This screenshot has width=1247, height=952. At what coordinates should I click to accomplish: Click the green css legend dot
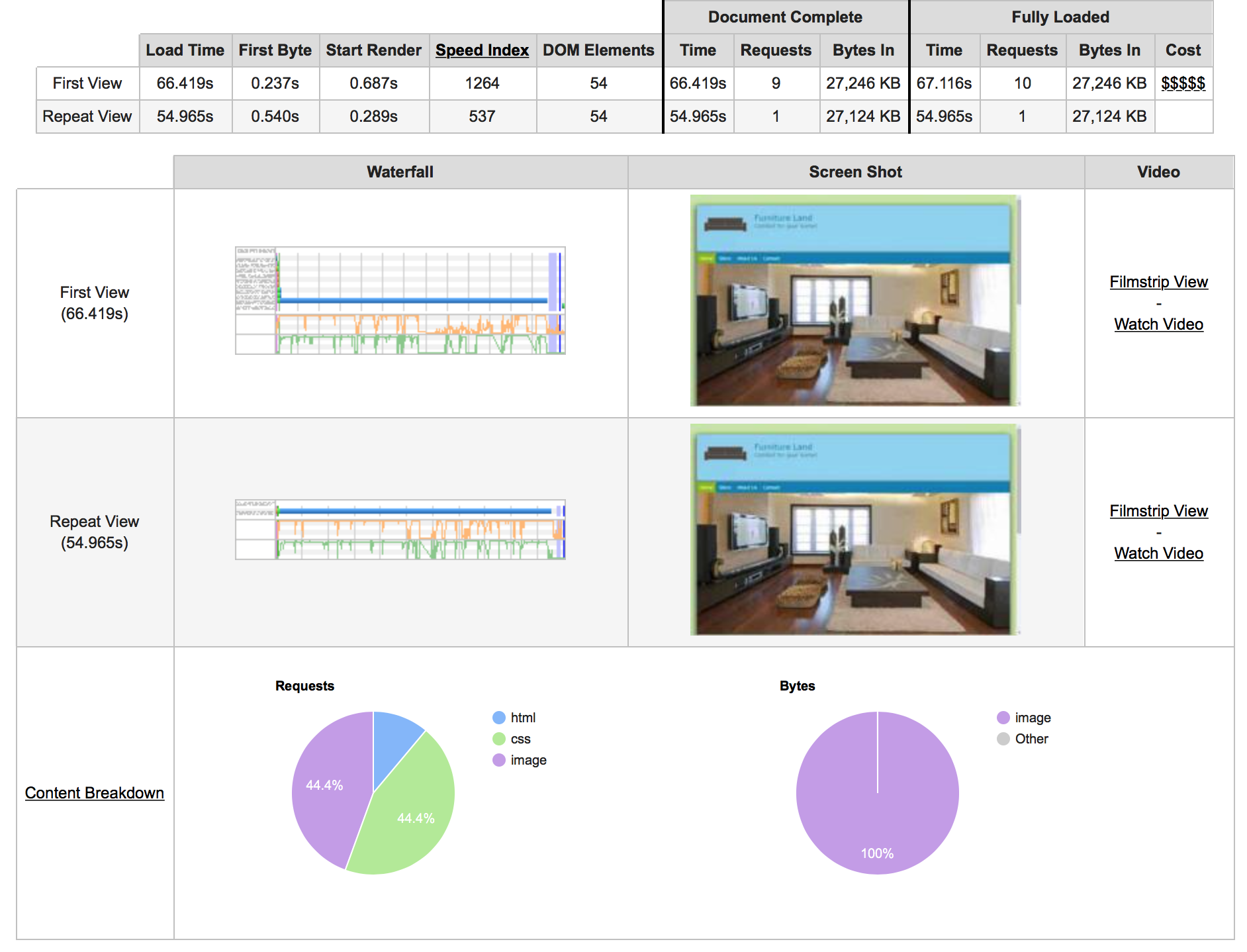(x=499, y=739)
